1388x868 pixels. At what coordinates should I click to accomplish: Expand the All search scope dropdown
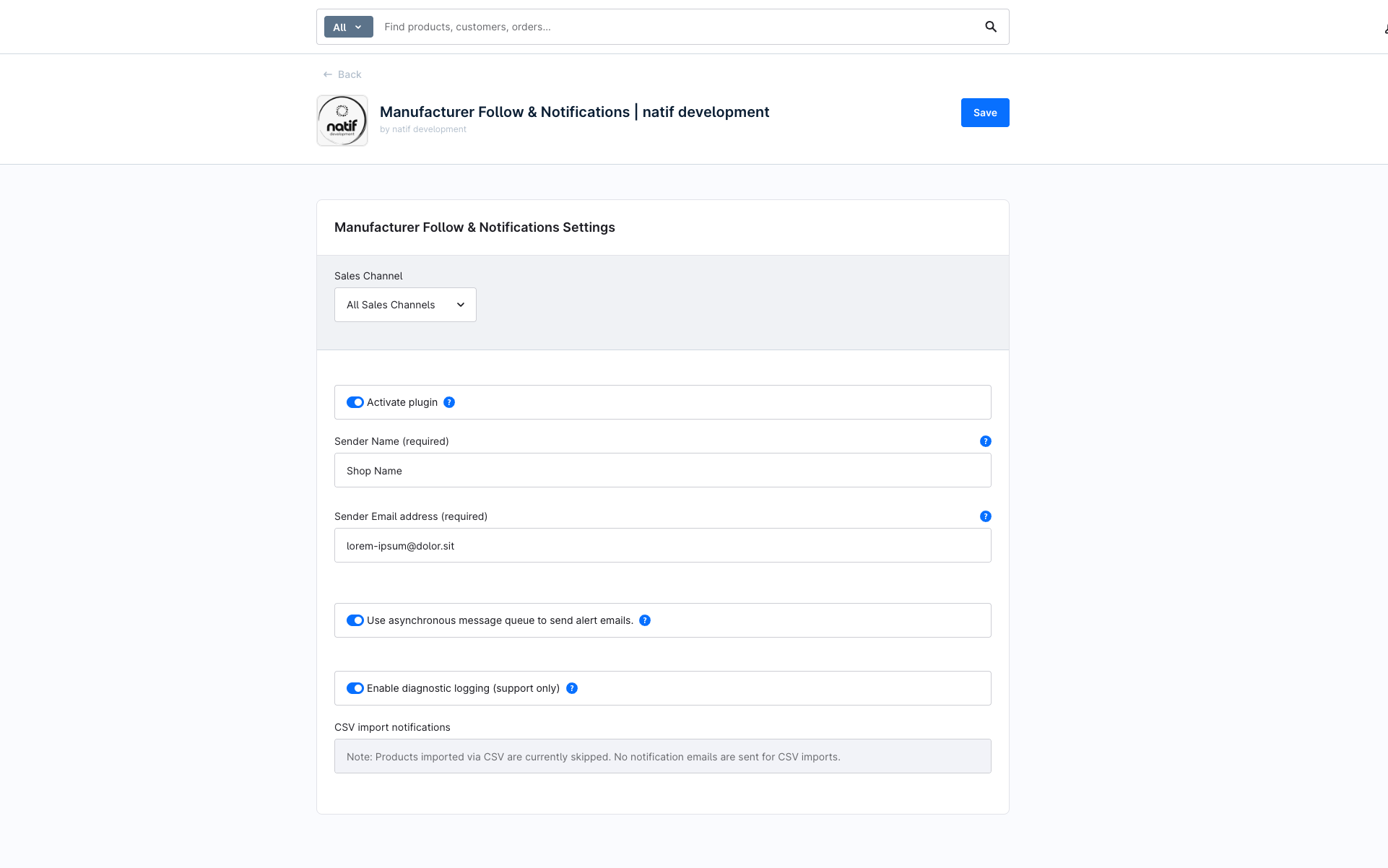click(348, 27)
